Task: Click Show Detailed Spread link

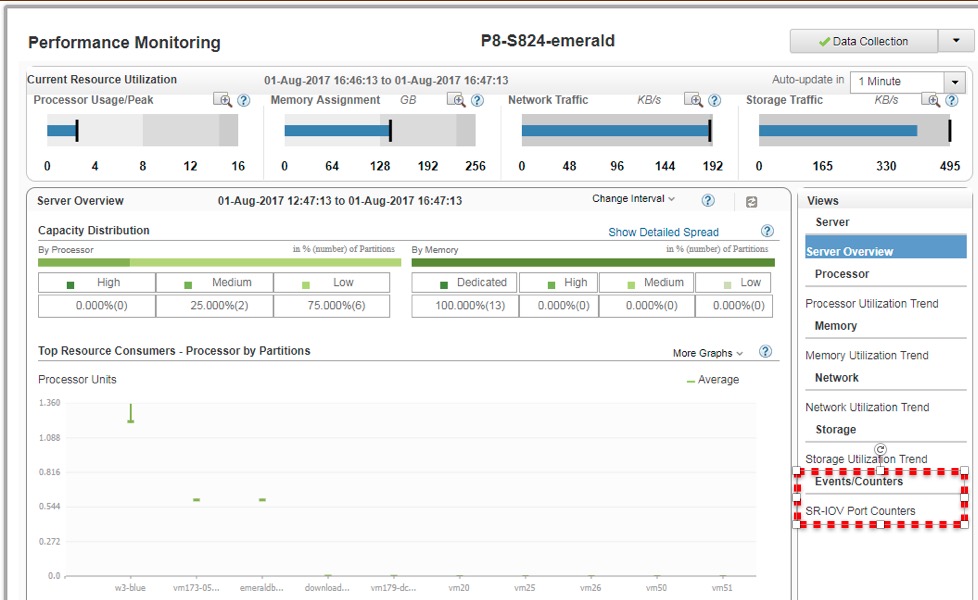Action: 663,232
